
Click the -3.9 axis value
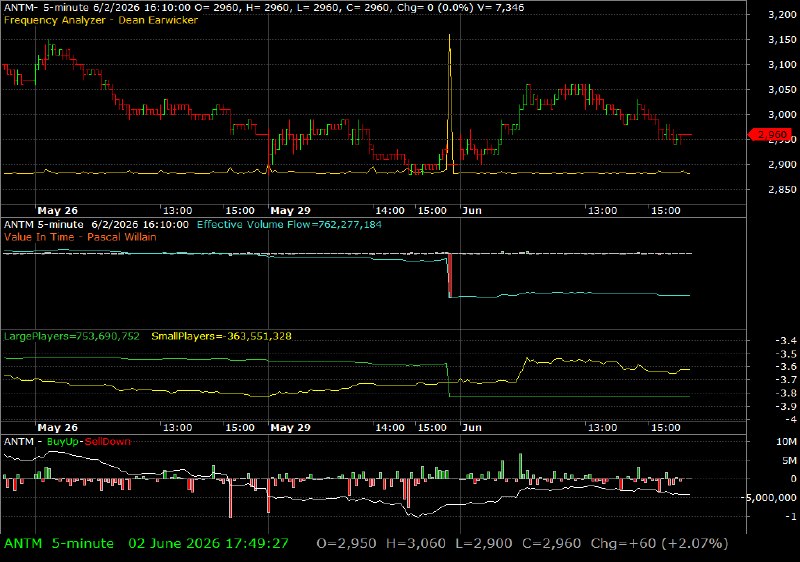pyautogui.click(x=786, y=406)
